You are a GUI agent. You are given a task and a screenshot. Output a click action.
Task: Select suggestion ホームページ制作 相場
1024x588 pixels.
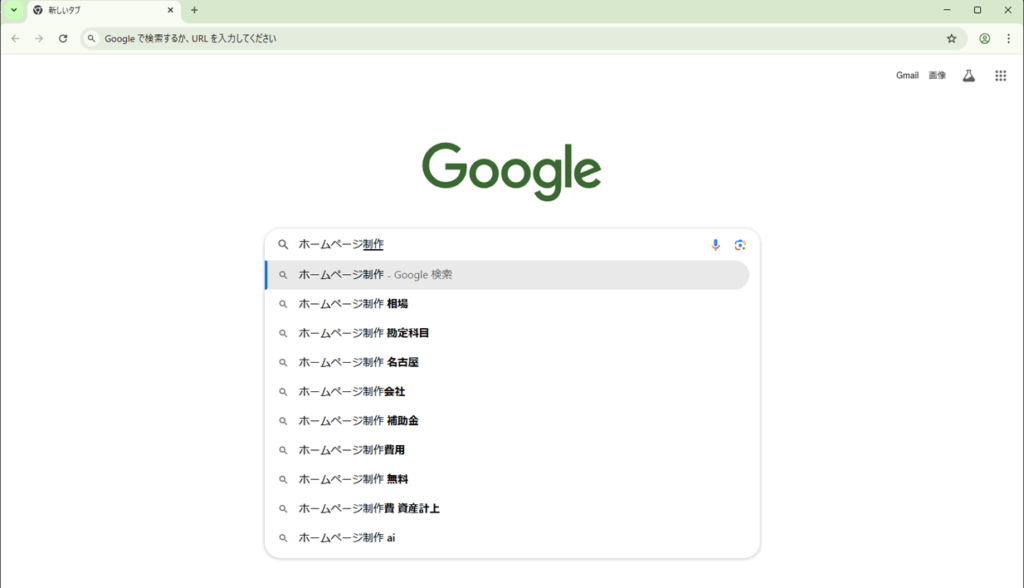507,304
